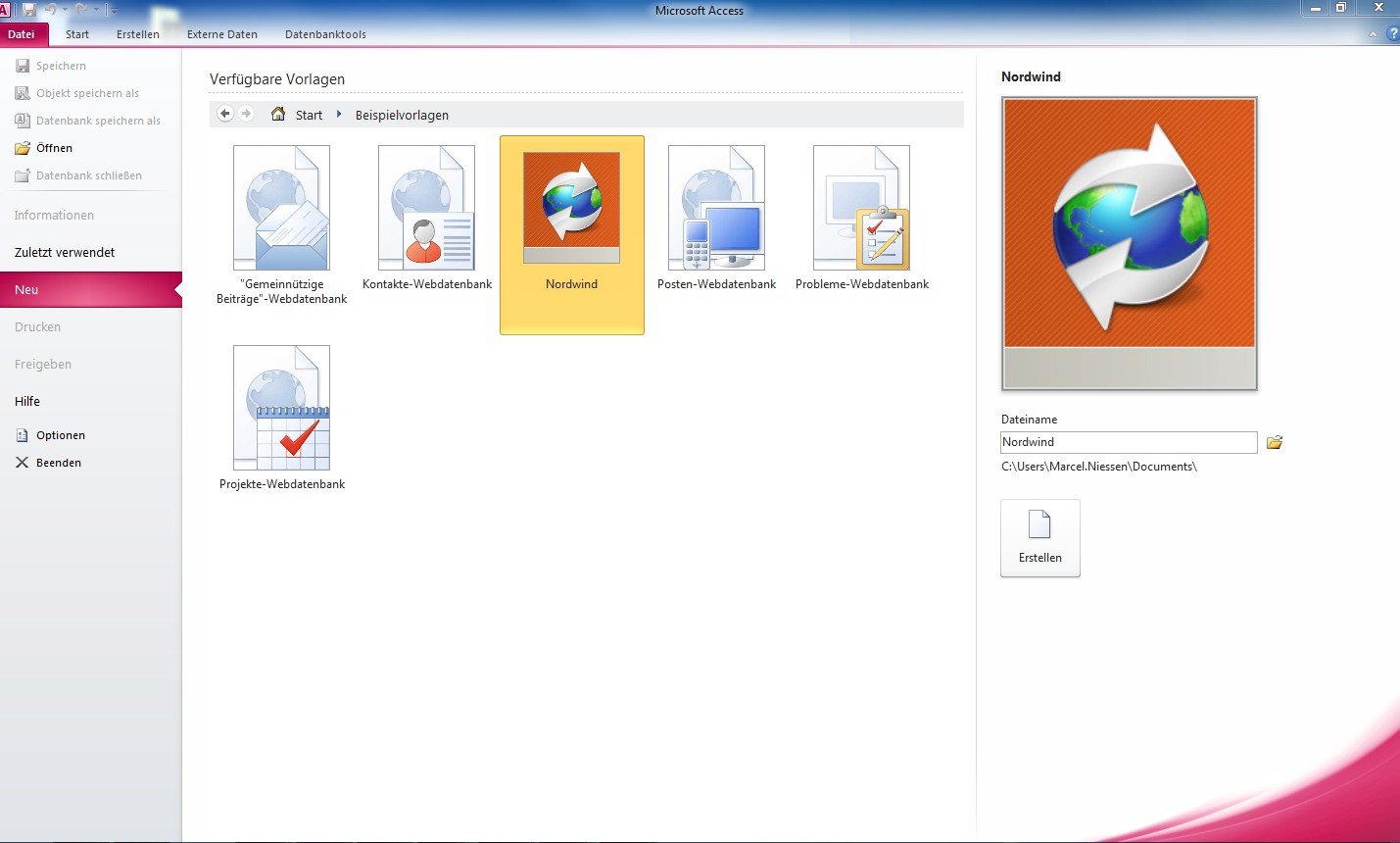
Task: Open the Datei tab
Action: click(22, 34)
